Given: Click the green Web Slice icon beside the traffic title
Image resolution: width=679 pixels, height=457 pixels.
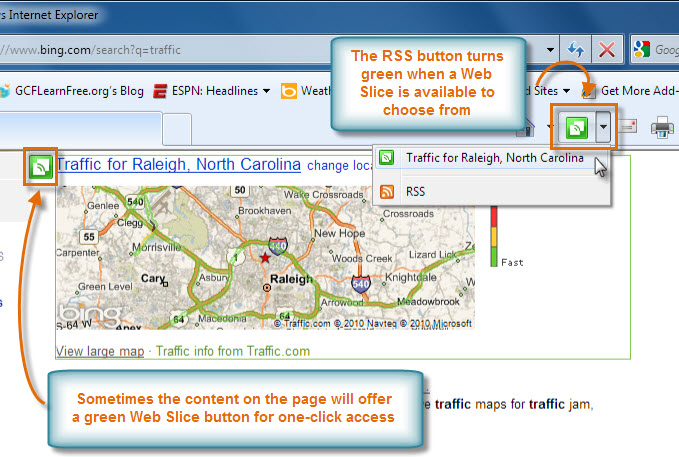Looking at the screenshot, I should (42, 167).
